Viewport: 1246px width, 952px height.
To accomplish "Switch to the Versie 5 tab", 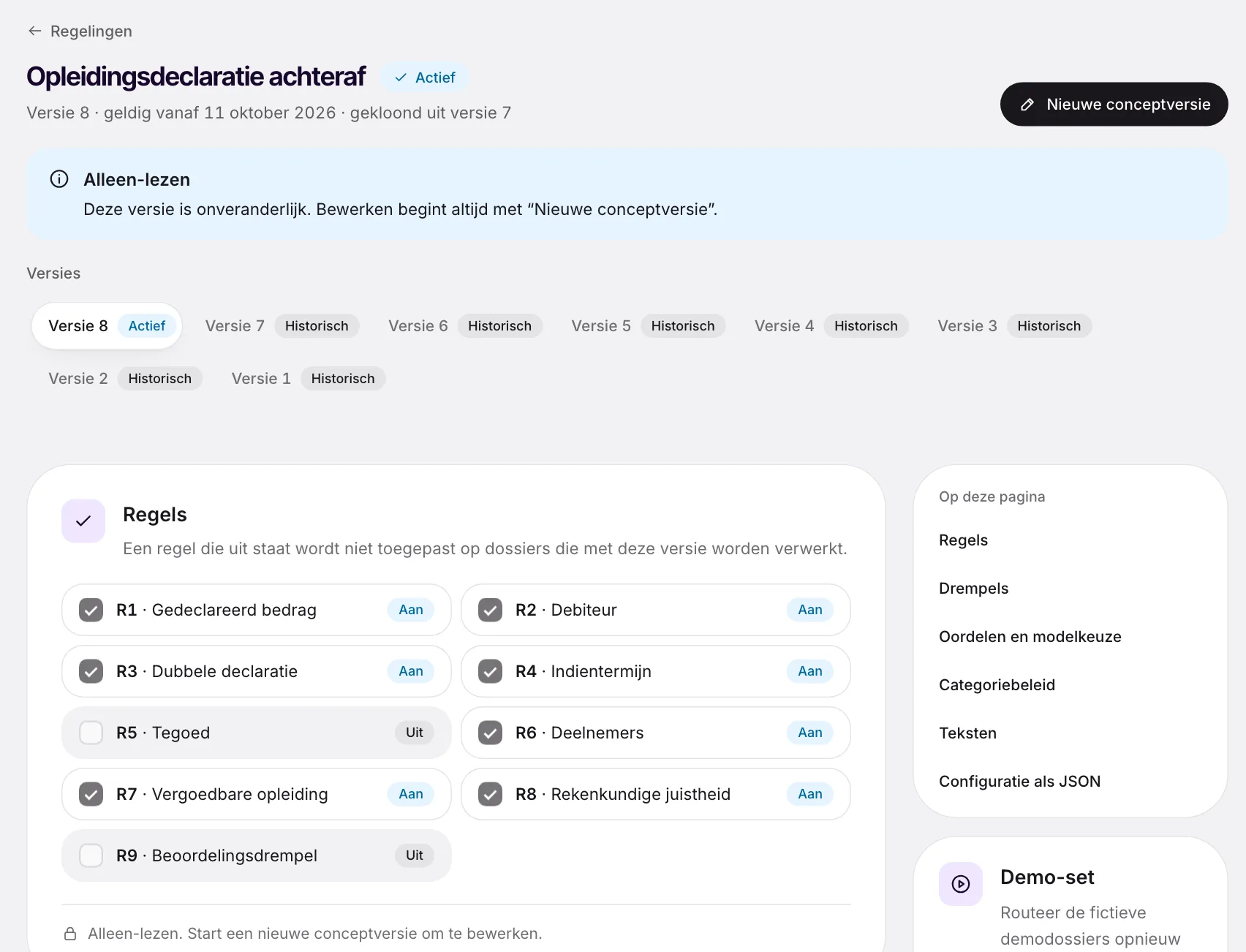I will (648, 326).
